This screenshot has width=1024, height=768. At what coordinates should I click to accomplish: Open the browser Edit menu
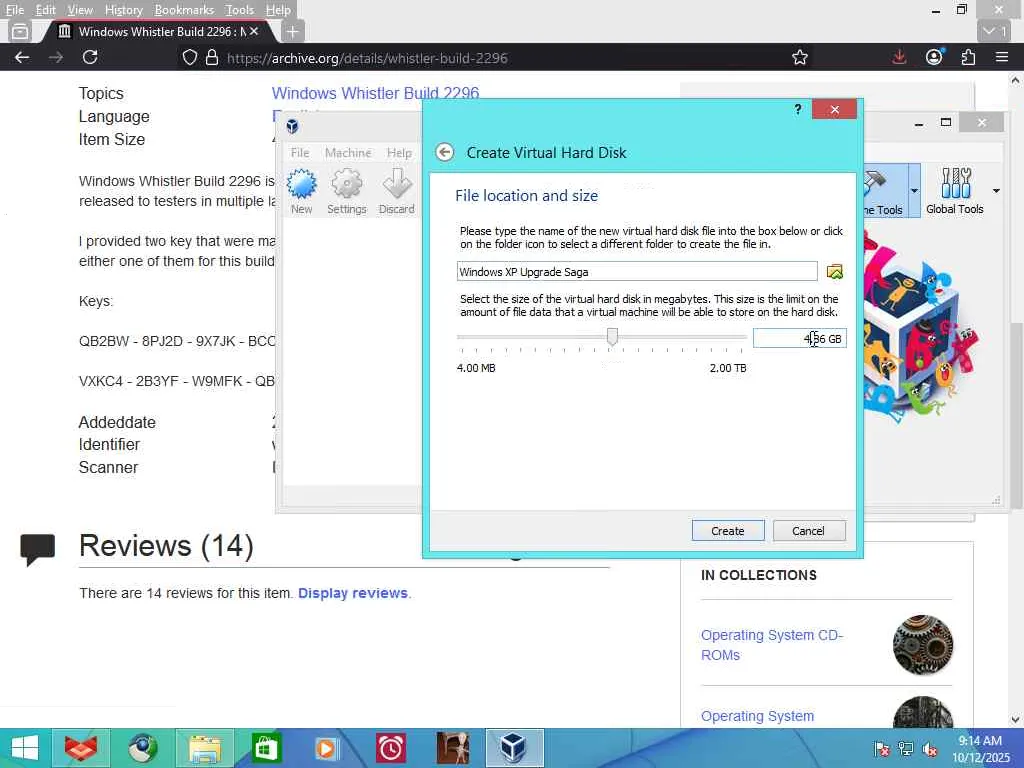pos(45,10)
